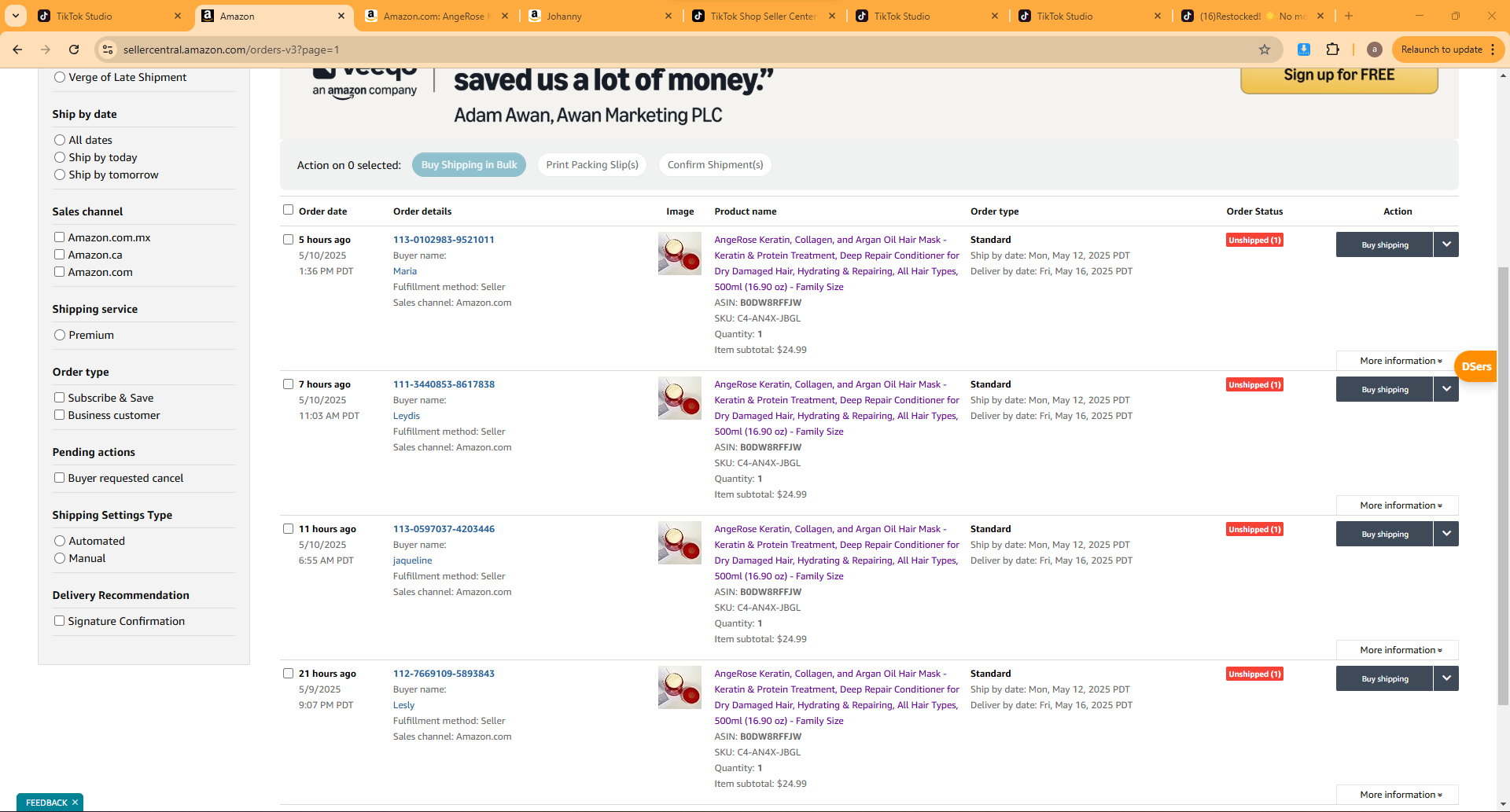Viewport: 1510px width, 812px height.
Task: Select order 113-0597037-4203446 checkbox
Action: [x=288, y=528]
